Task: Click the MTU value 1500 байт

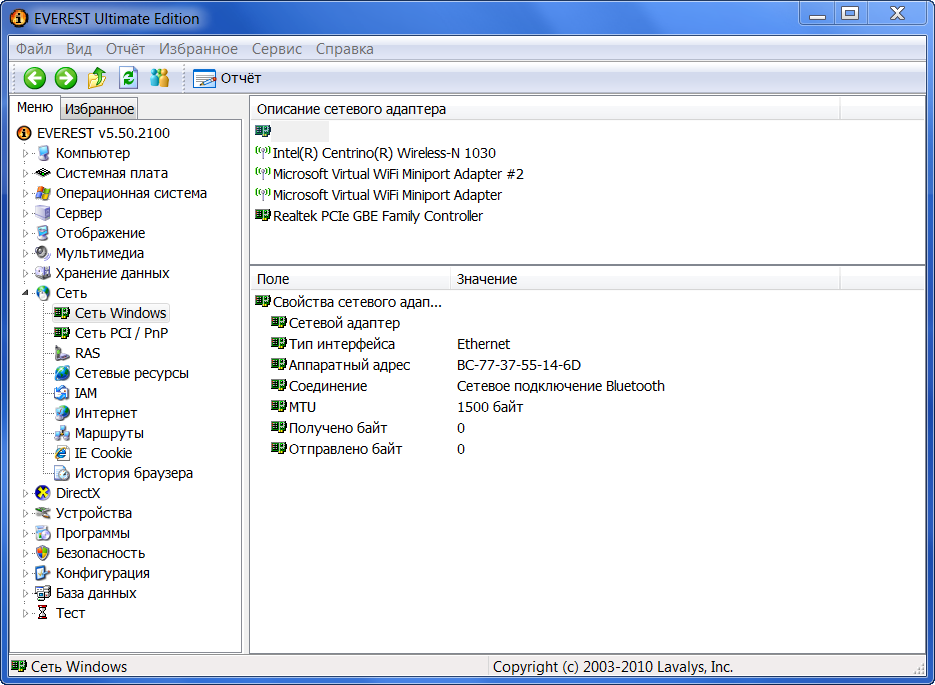Action: tap(490, 407)
